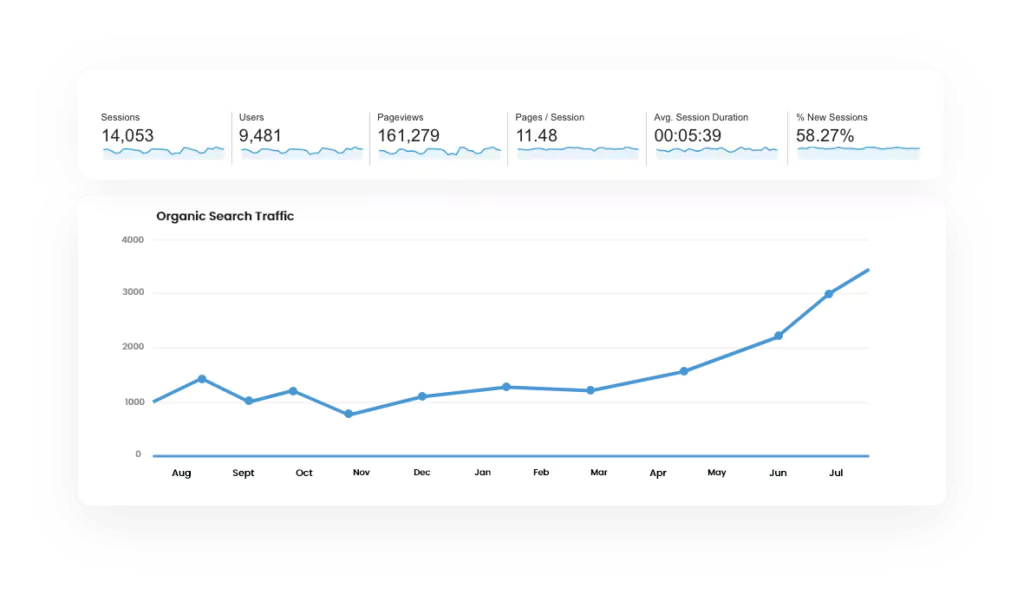
Task: Click the Feb label on the x-axis
Action: pos(541,473)
